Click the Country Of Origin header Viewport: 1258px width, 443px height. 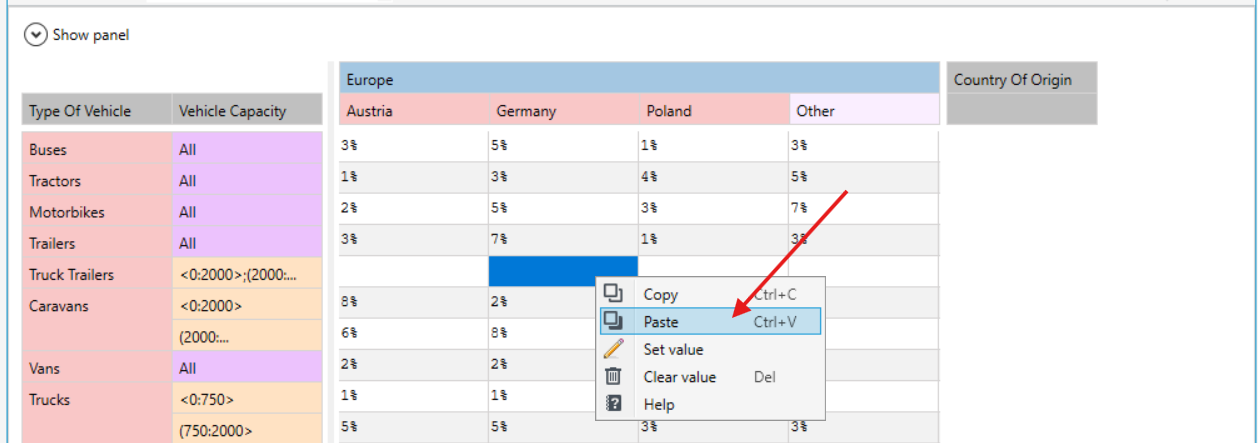point(1021,79)
